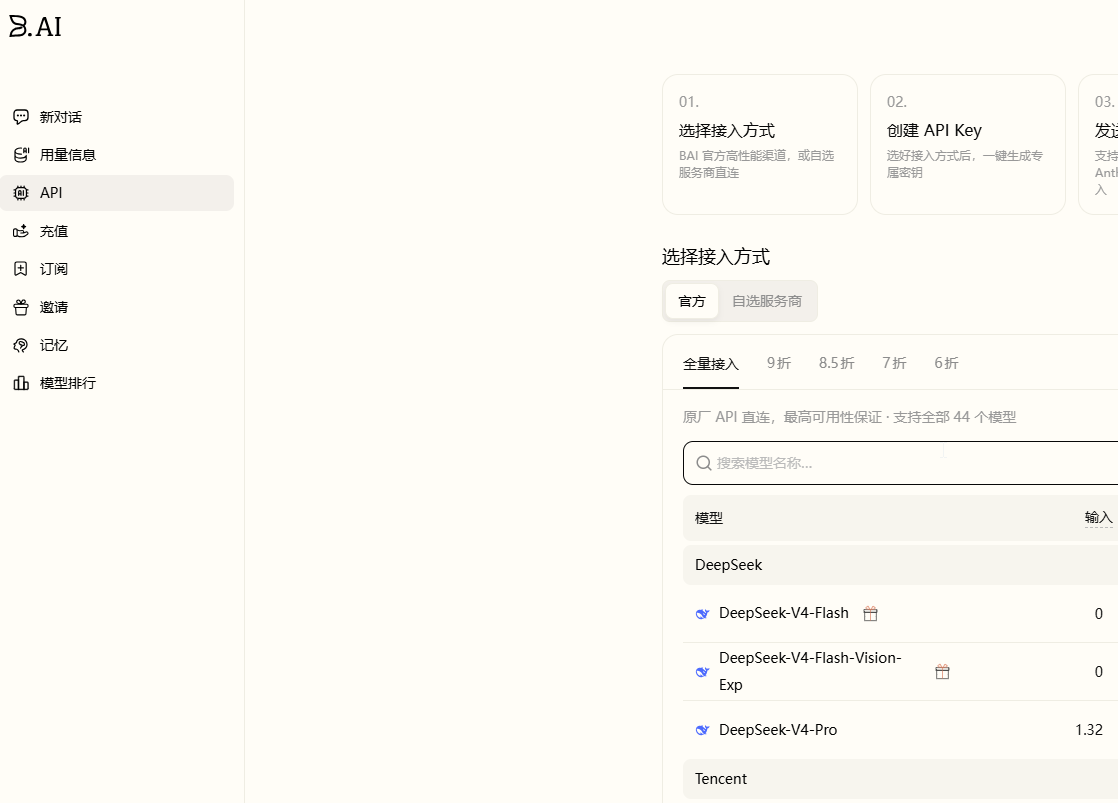Click the B.AI logo
Image resolution: width=1118 pixels, height=803 pixels.
click(35, 26)
